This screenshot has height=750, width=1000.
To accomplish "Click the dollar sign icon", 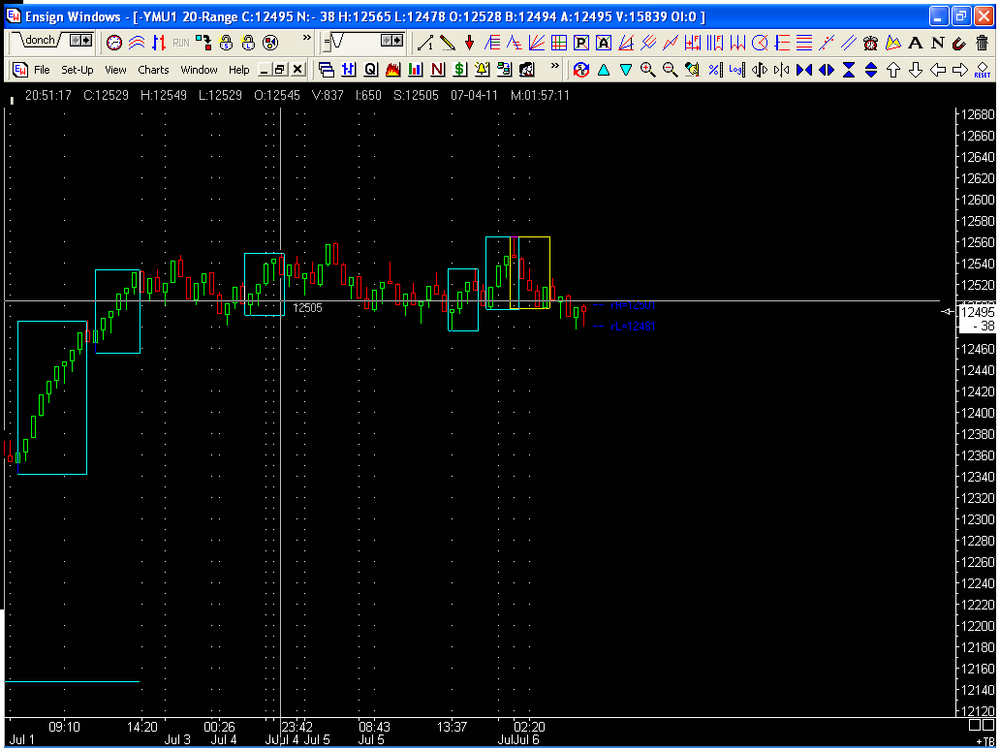I will [x=460, y=70].
